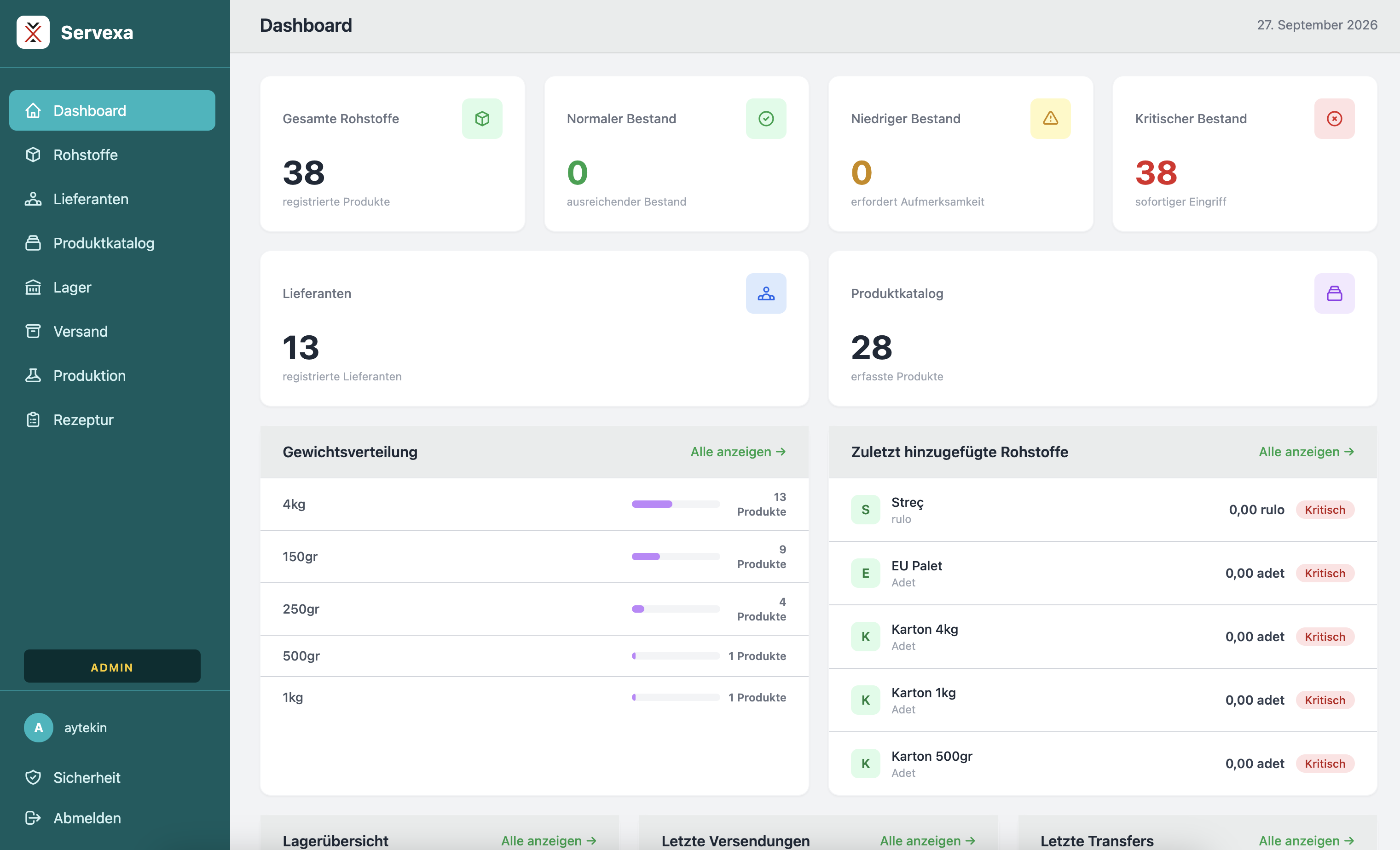Click the 38 registrierte Produkte value
This screenshot has width=1400, height=850.
click(304, 172)
